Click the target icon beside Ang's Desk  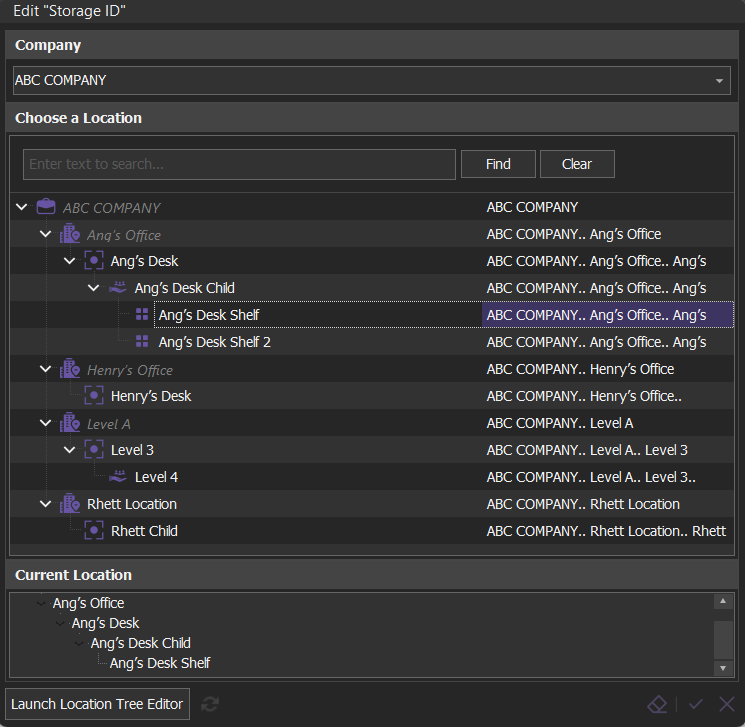(x=94, y=261)
